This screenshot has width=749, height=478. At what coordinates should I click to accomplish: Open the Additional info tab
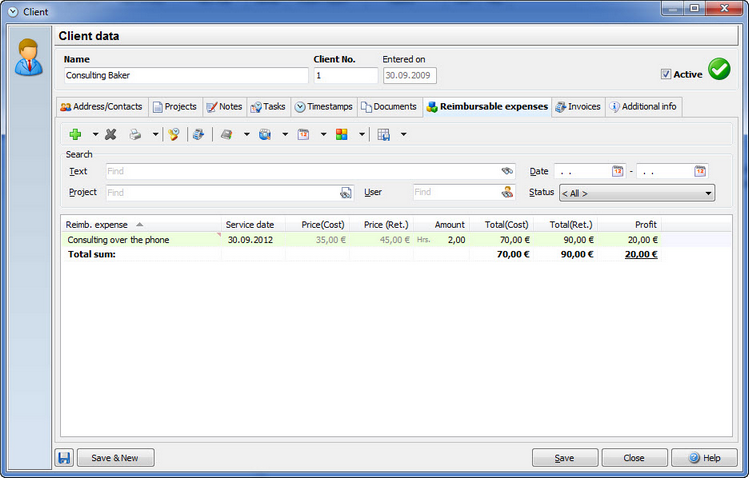click(x=643, y=107)
